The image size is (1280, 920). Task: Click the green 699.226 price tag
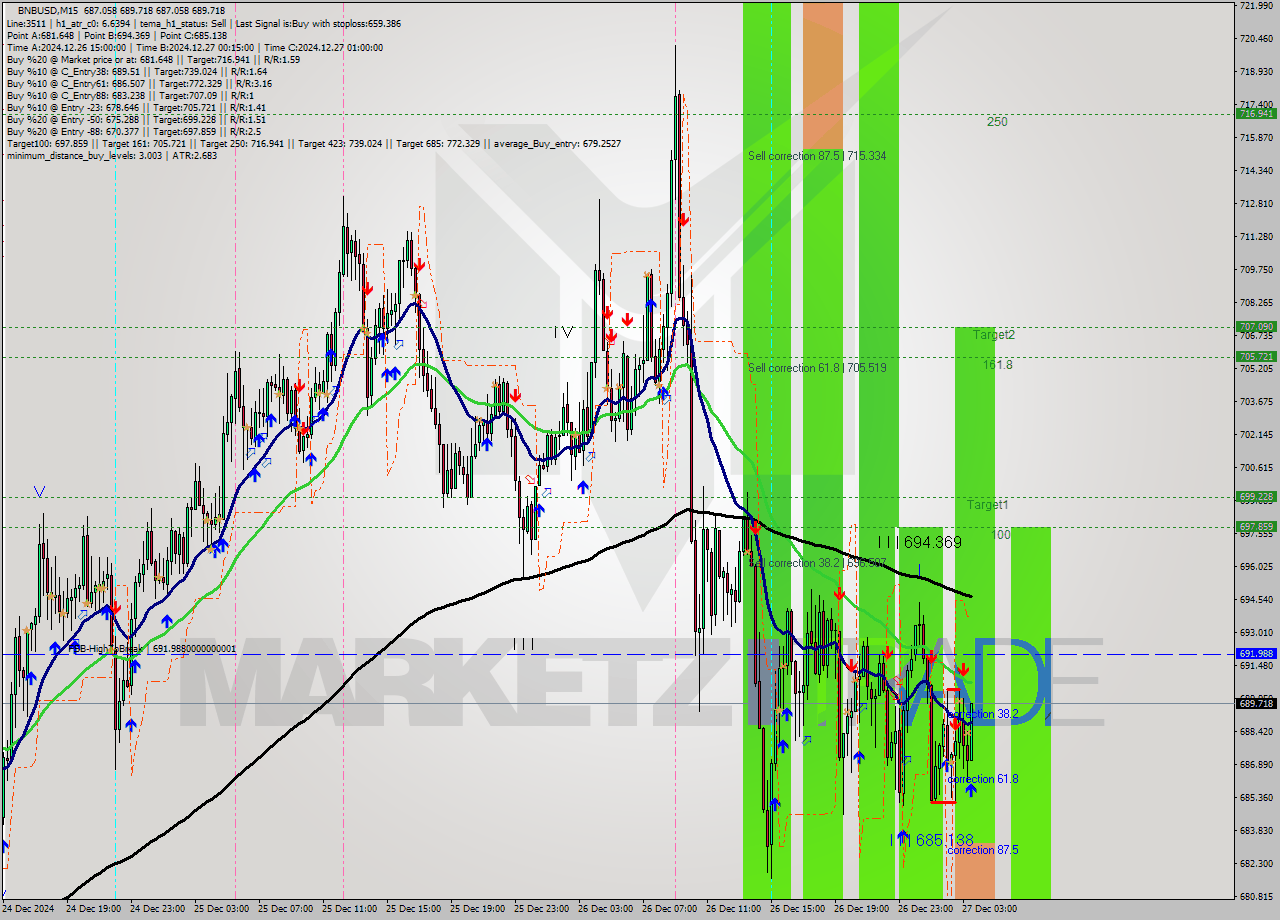(1257, 497)
